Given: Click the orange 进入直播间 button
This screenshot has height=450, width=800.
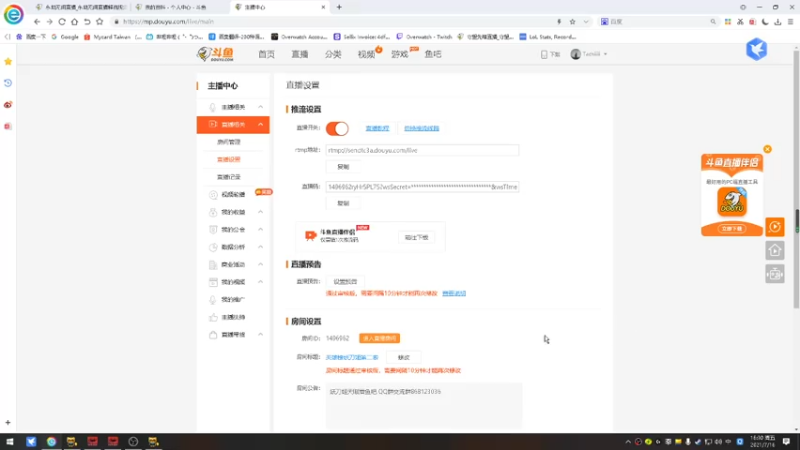Looking at the screenshot, I should 380,338.
